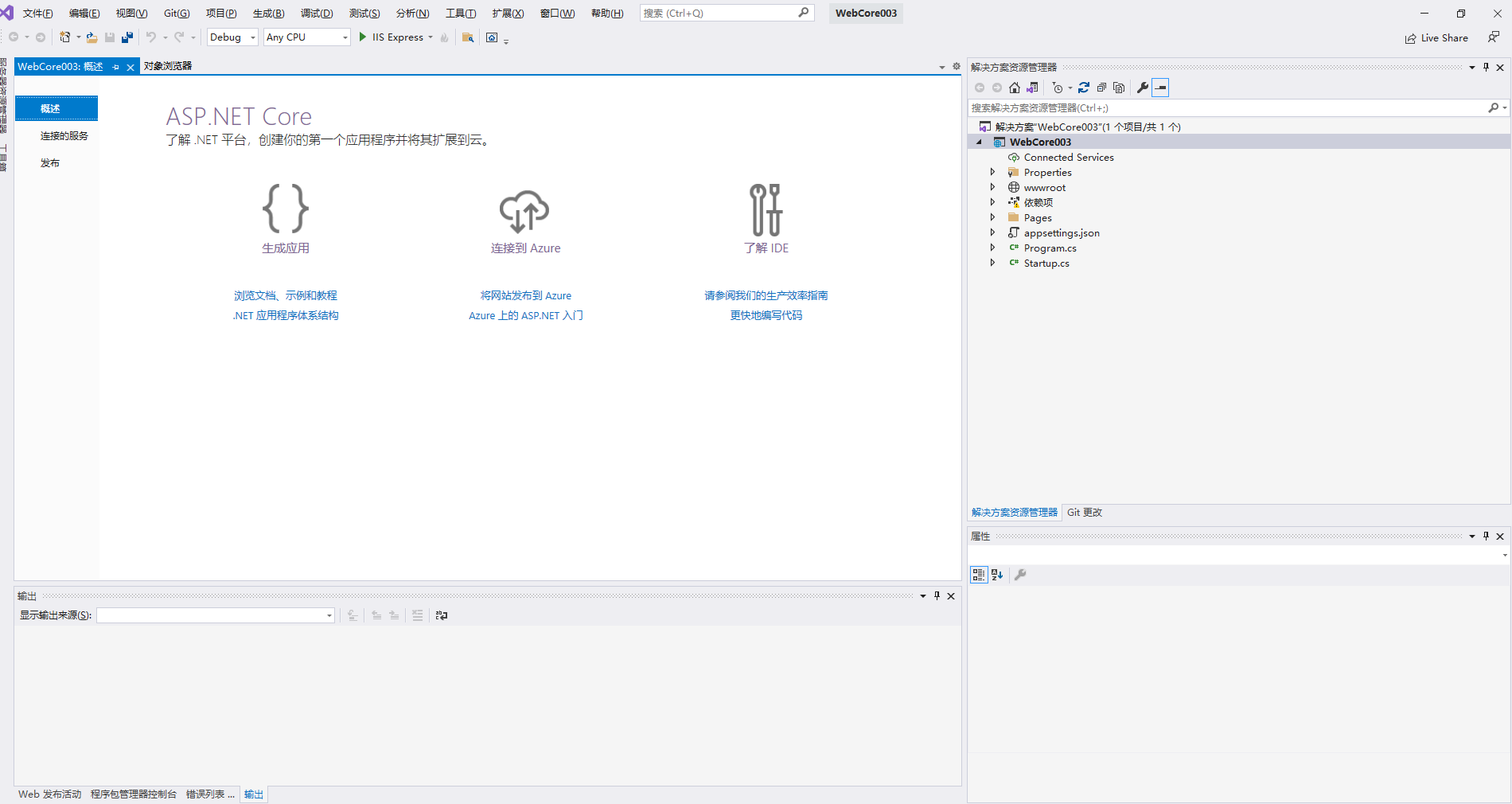Click the Solution Explorer Properties wrench icon

(1143, 88)
